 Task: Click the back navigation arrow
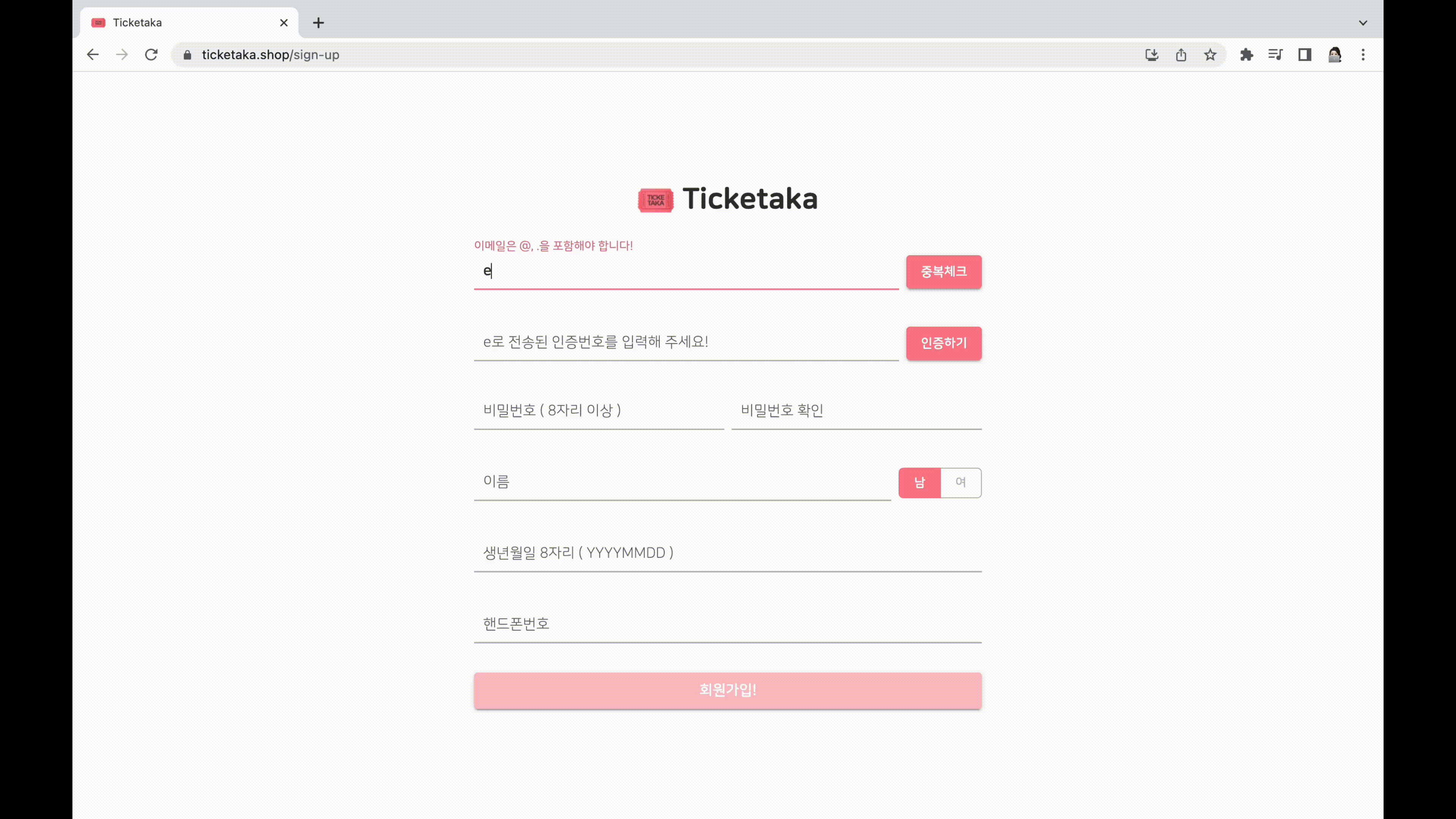coord(93,55)
